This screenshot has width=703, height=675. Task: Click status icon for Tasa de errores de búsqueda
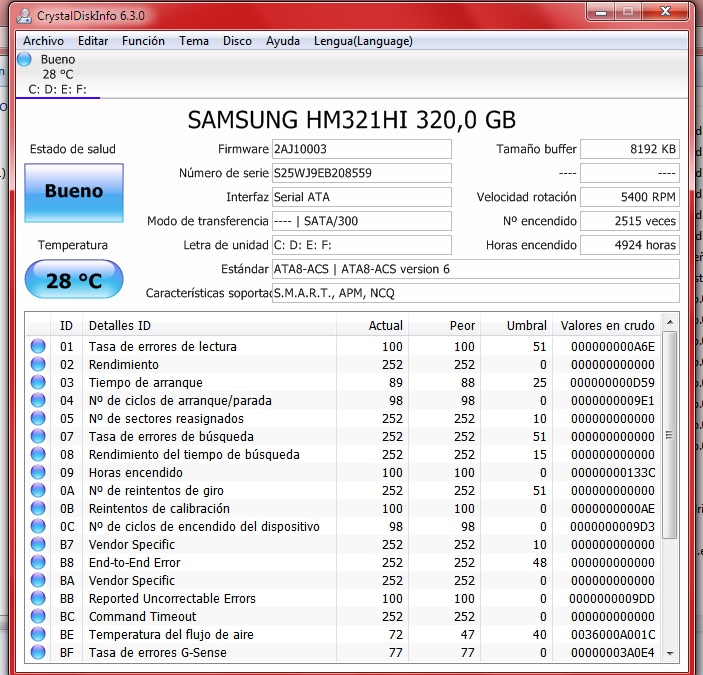pyautogui.click(x=38, y=436)
